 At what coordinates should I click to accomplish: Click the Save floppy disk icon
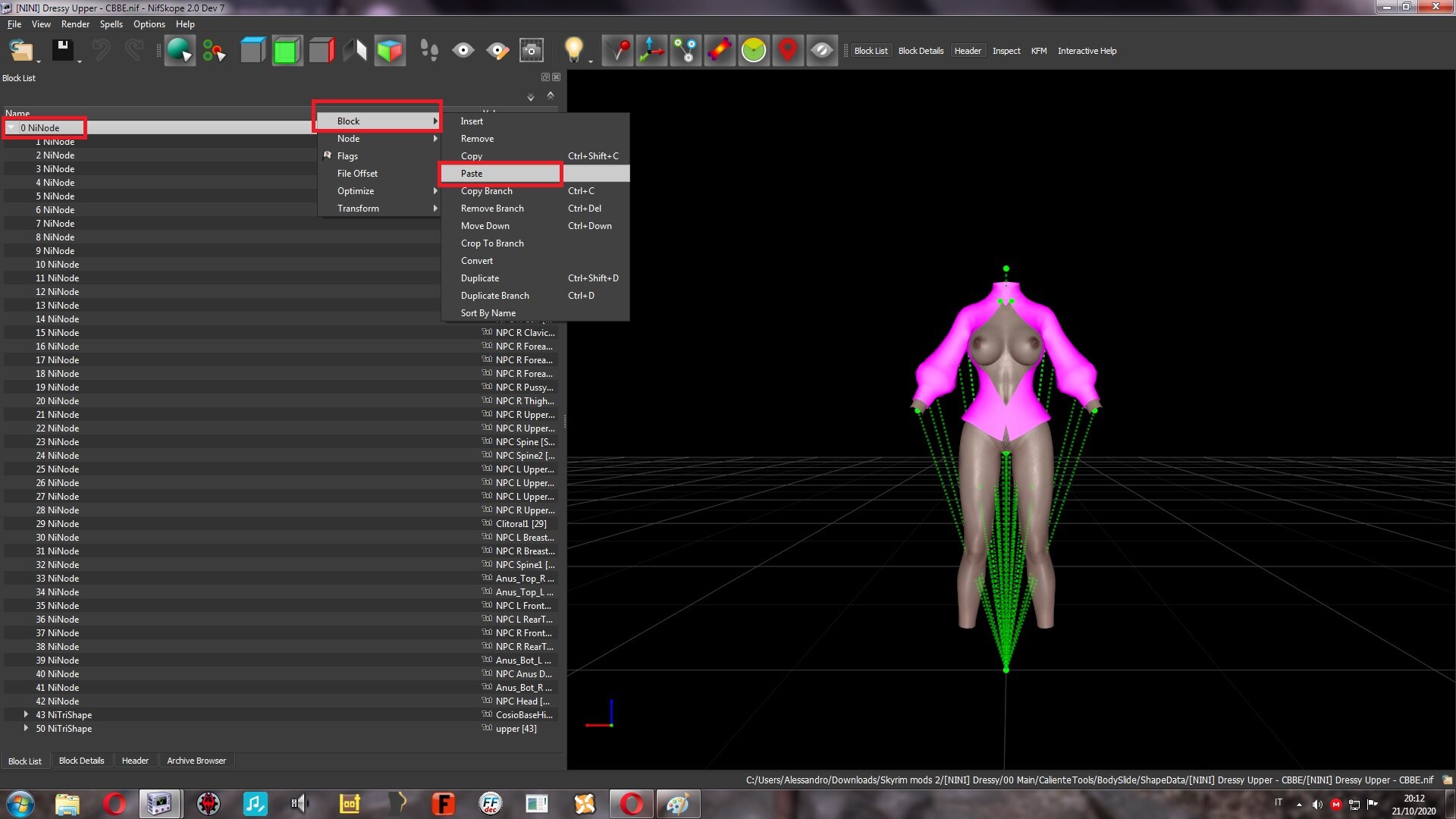coord(62,51)
